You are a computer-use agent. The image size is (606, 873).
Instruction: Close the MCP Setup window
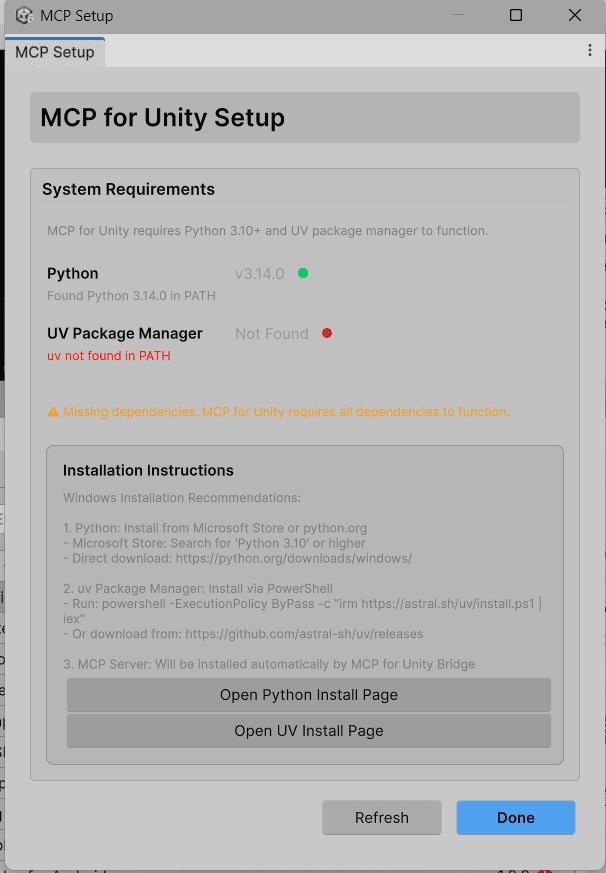point(575,16)
